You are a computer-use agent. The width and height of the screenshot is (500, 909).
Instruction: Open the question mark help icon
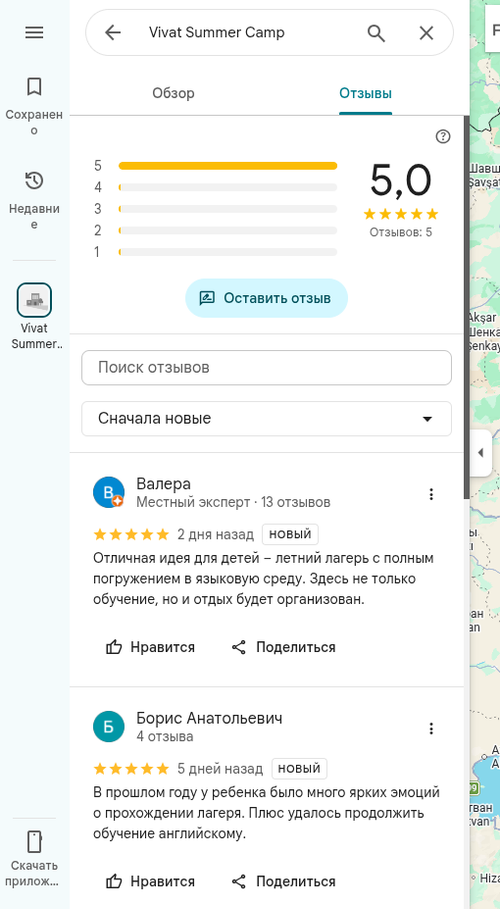pos(443,136)
